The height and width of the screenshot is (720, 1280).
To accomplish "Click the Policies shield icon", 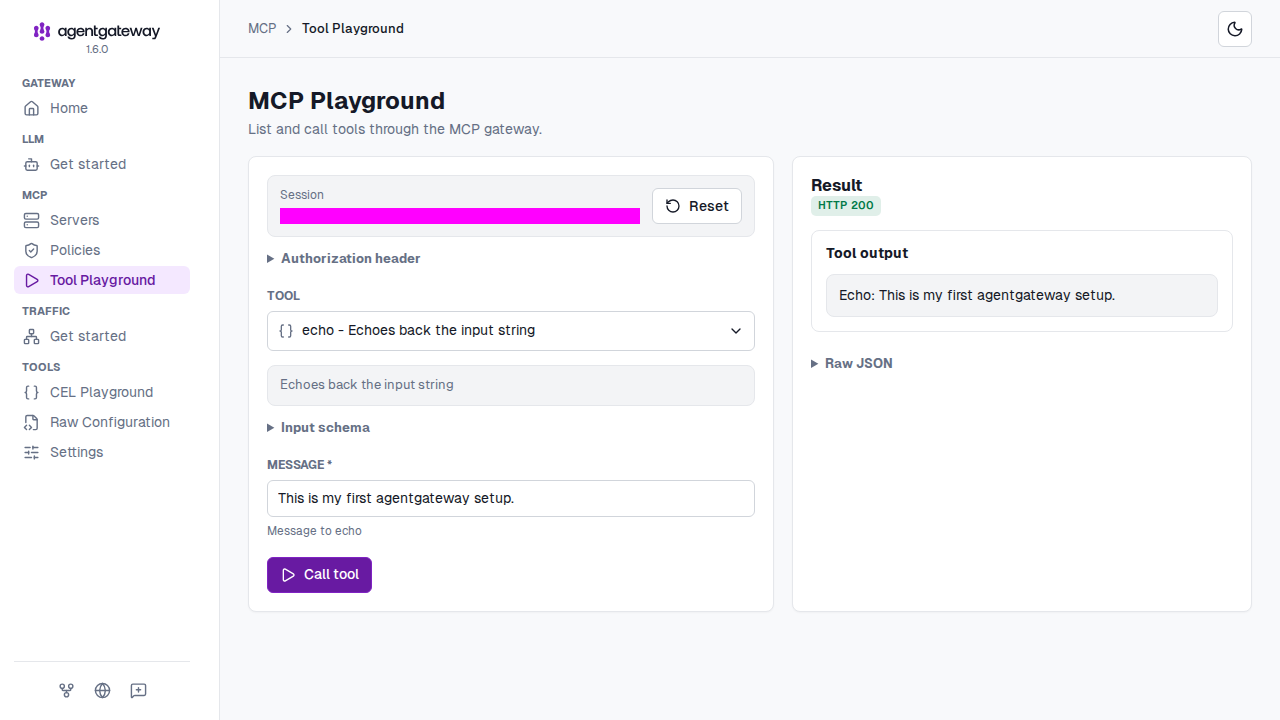I will [x=32, y=250].
